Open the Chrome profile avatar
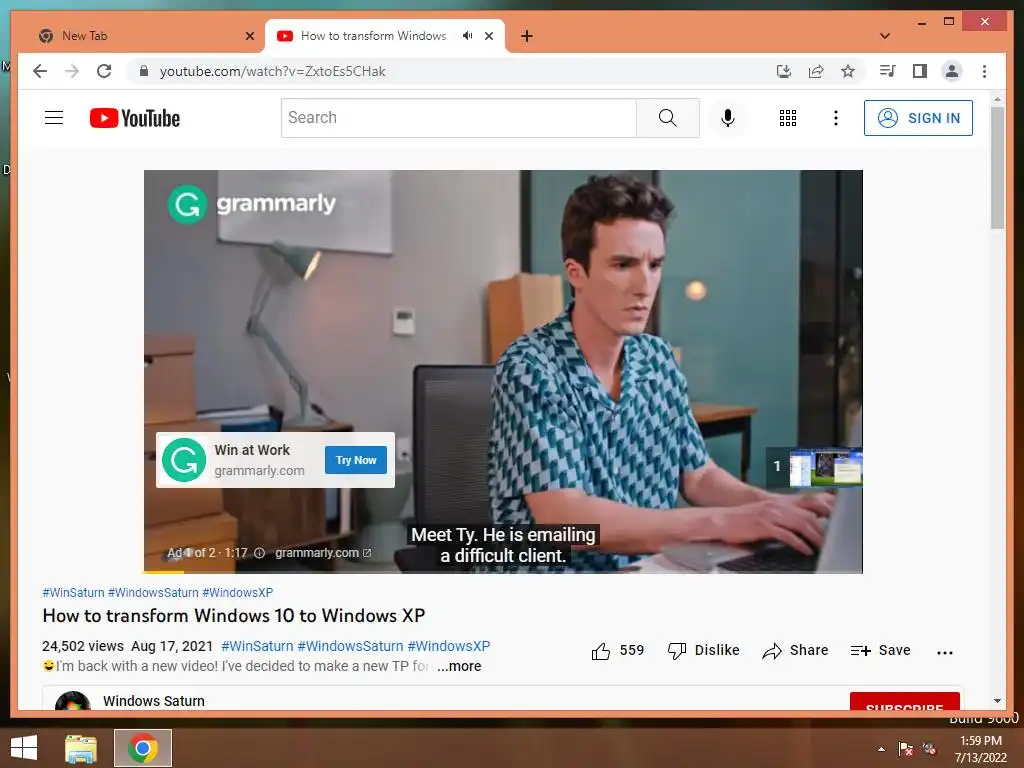 (x=952, y=71)
